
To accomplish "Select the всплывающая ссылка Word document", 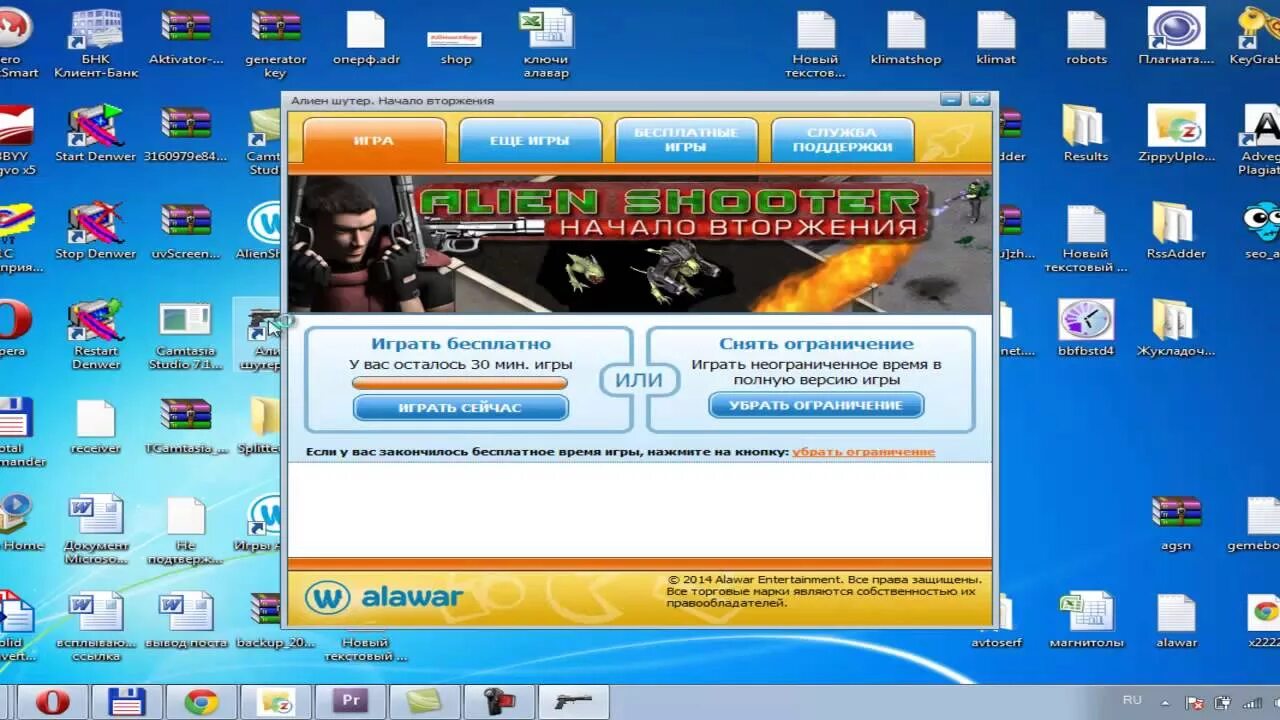I will [x=96, y=627].
